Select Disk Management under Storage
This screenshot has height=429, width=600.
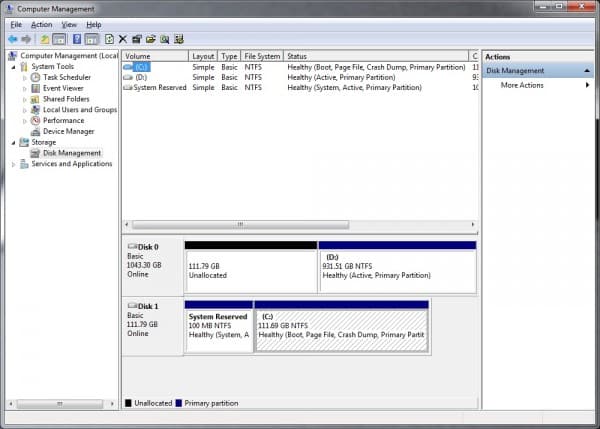pos(72,153)
